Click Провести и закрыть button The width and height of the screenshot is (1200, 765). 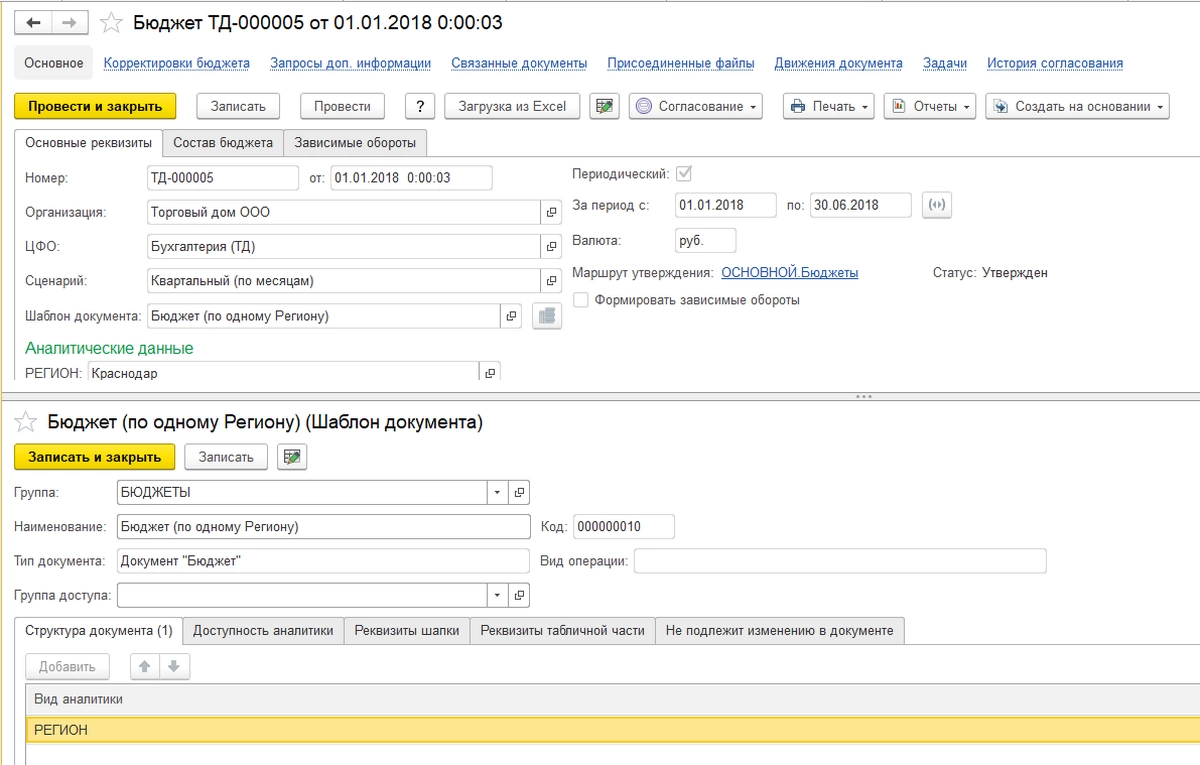click(95, 106)
